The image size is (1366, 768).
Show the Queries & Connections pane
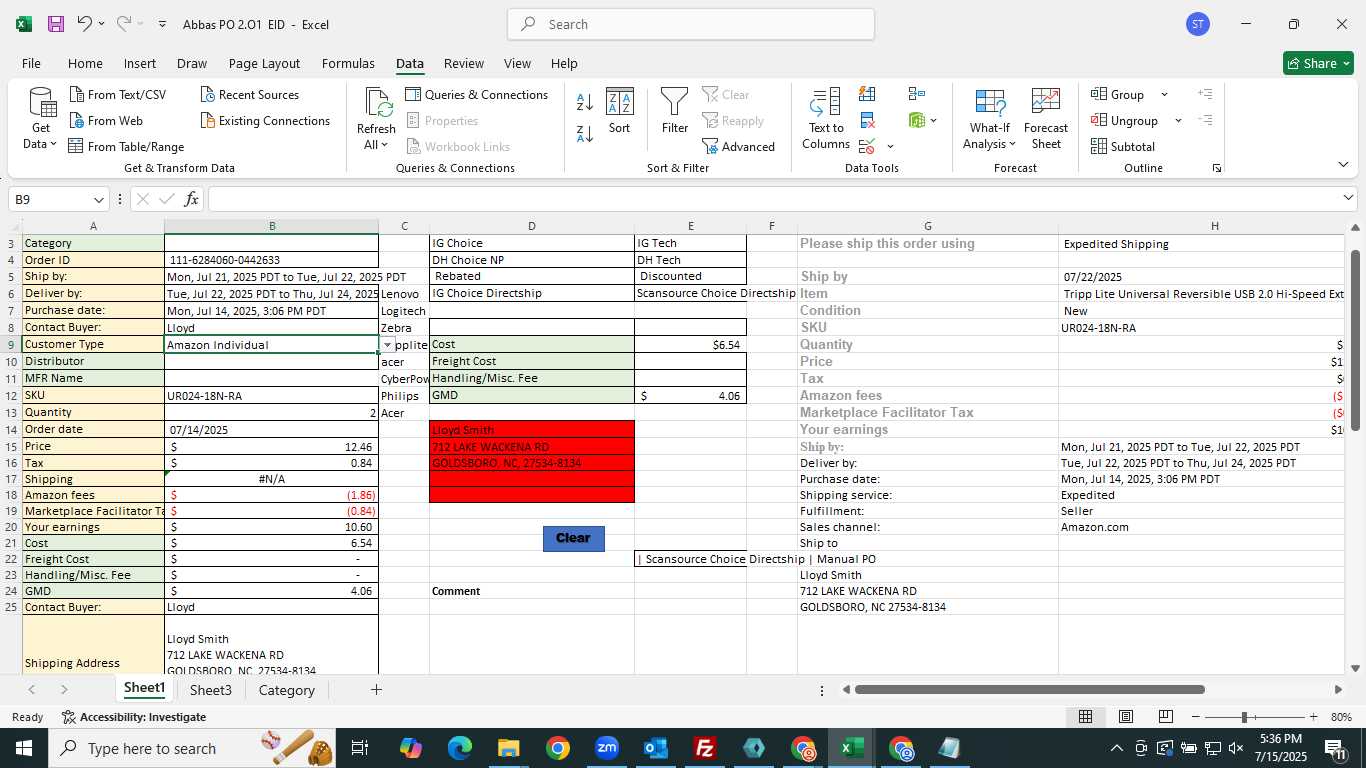click(477, 94)
